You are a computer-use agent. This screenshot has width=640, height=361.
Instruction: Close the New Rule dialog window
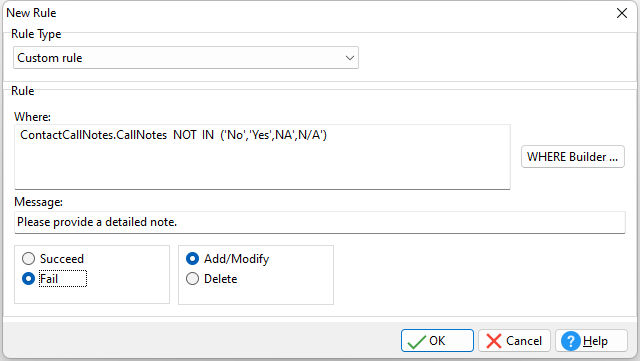tap(622, 13)
